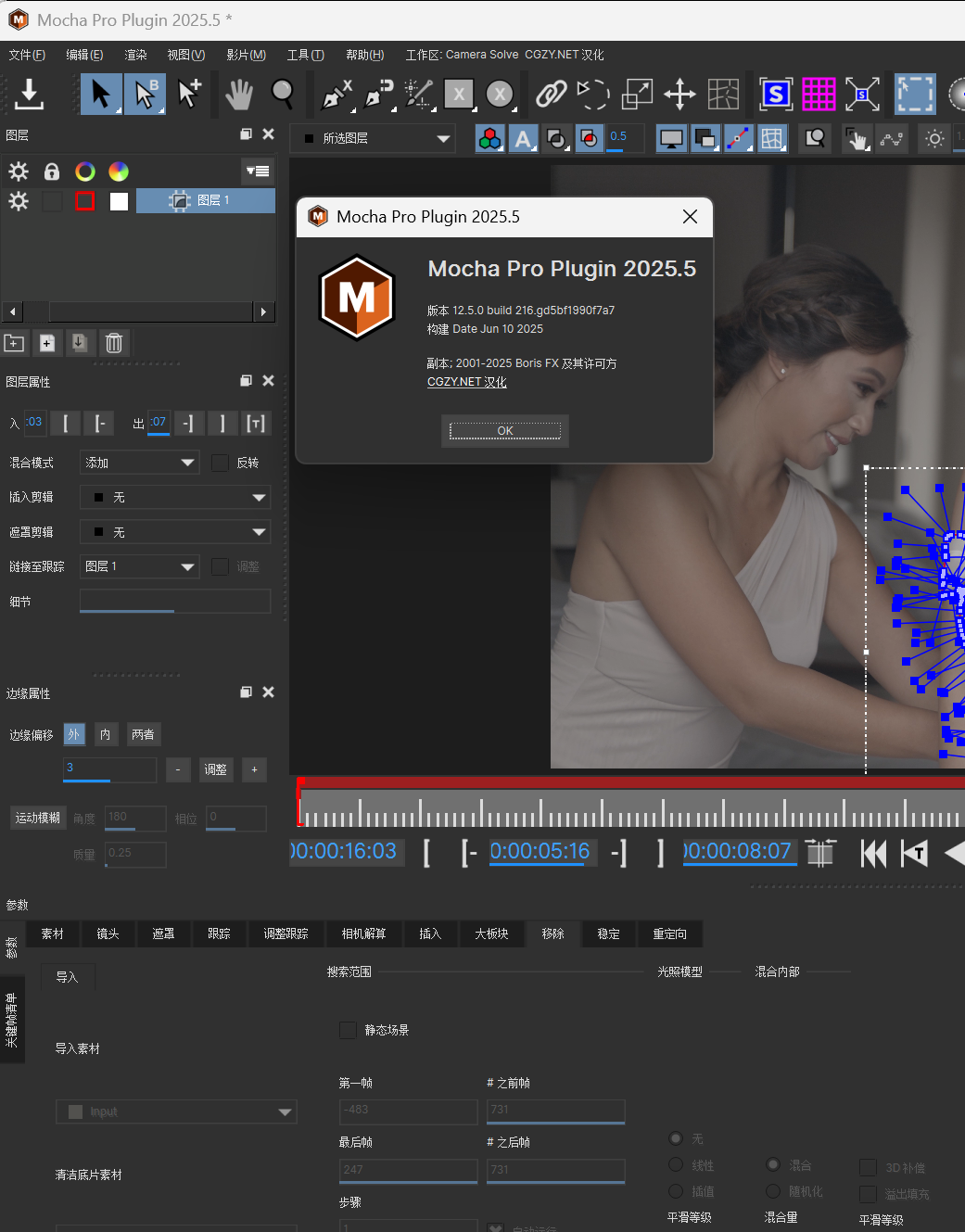Enable the 调整 checkbox next to 链接至跟踪

point(220,566)
